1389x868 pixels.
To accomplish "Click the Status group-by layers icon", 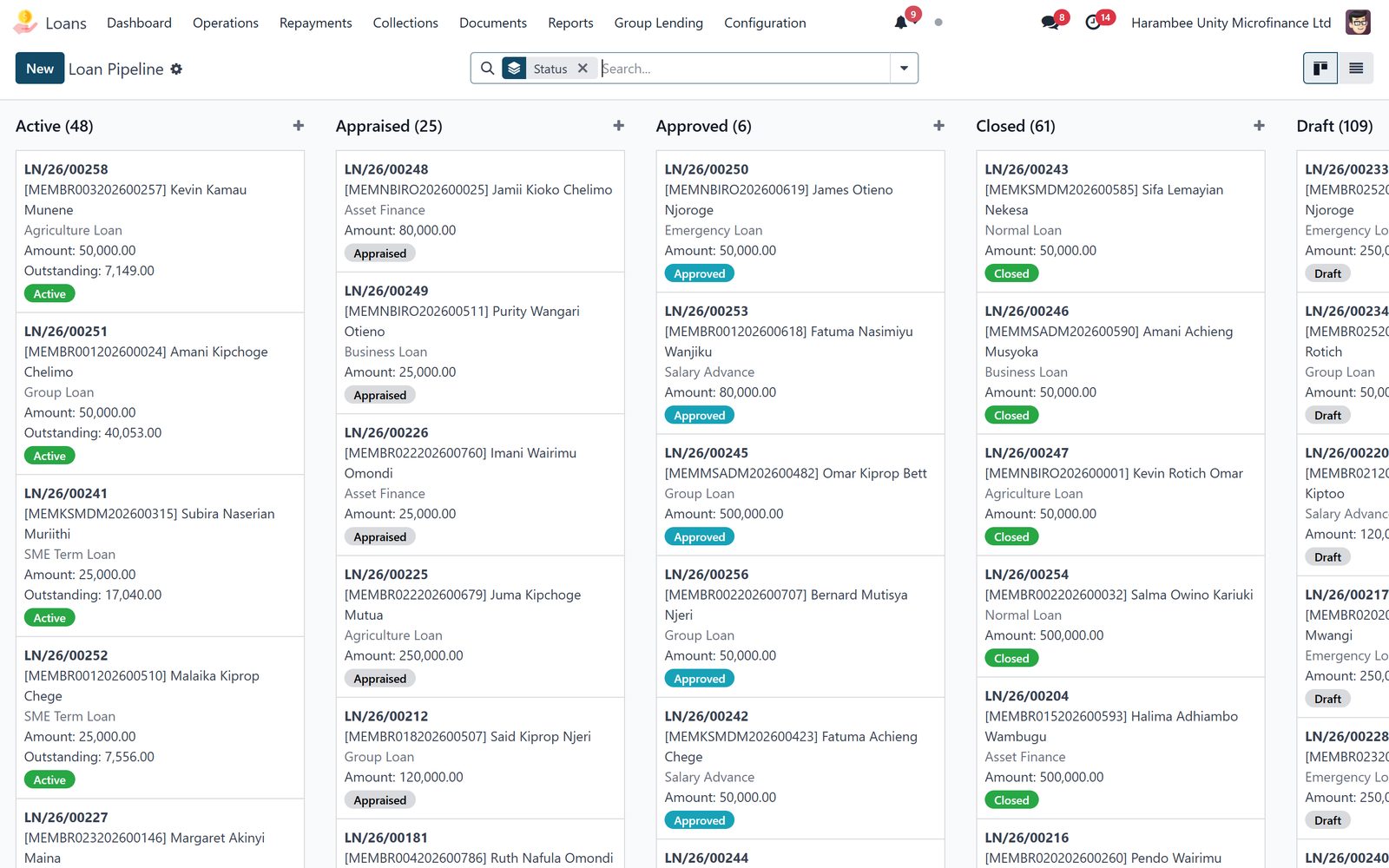I will click(515, 69).
